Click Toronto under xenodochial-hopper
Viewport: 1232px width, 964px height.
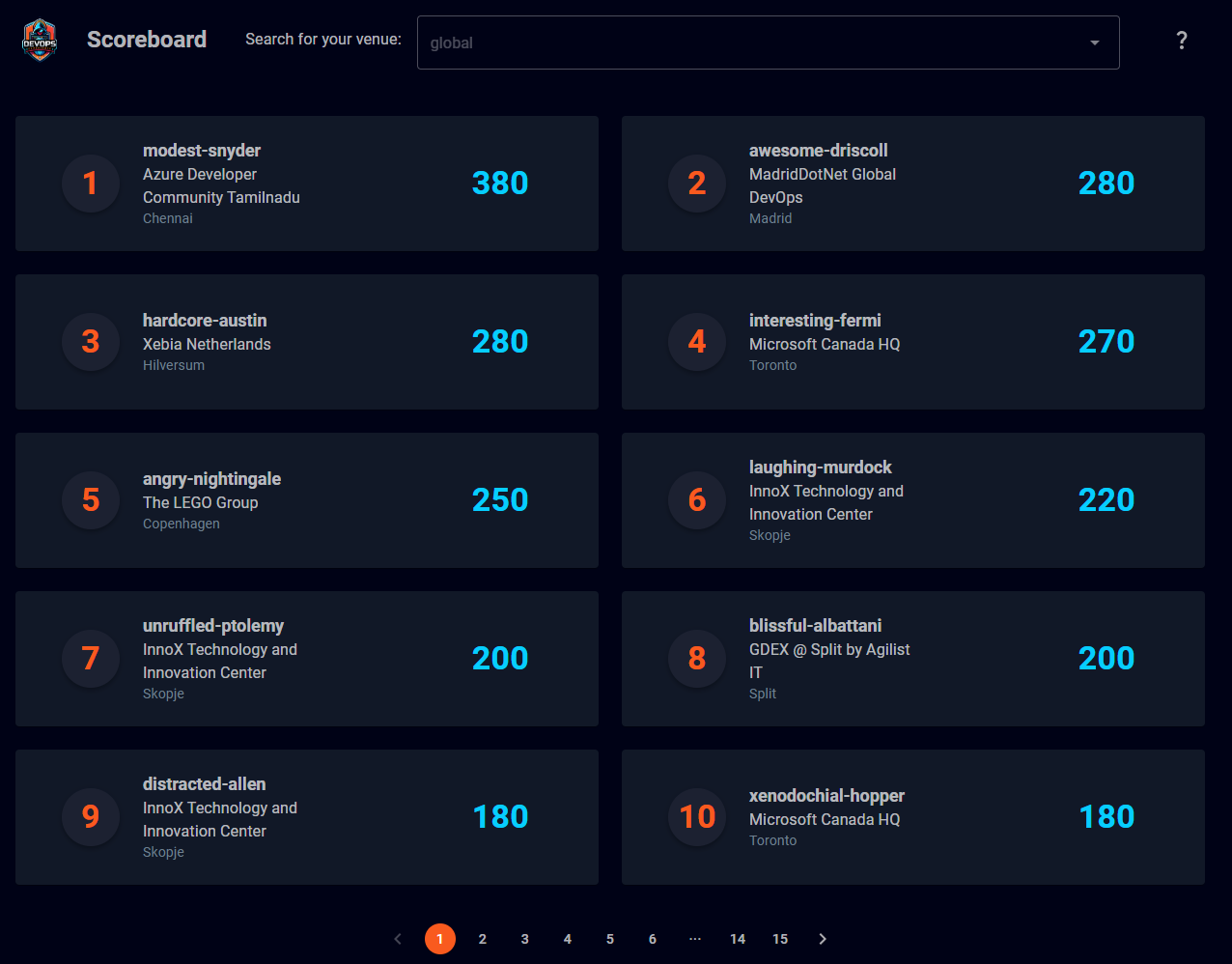773,840
